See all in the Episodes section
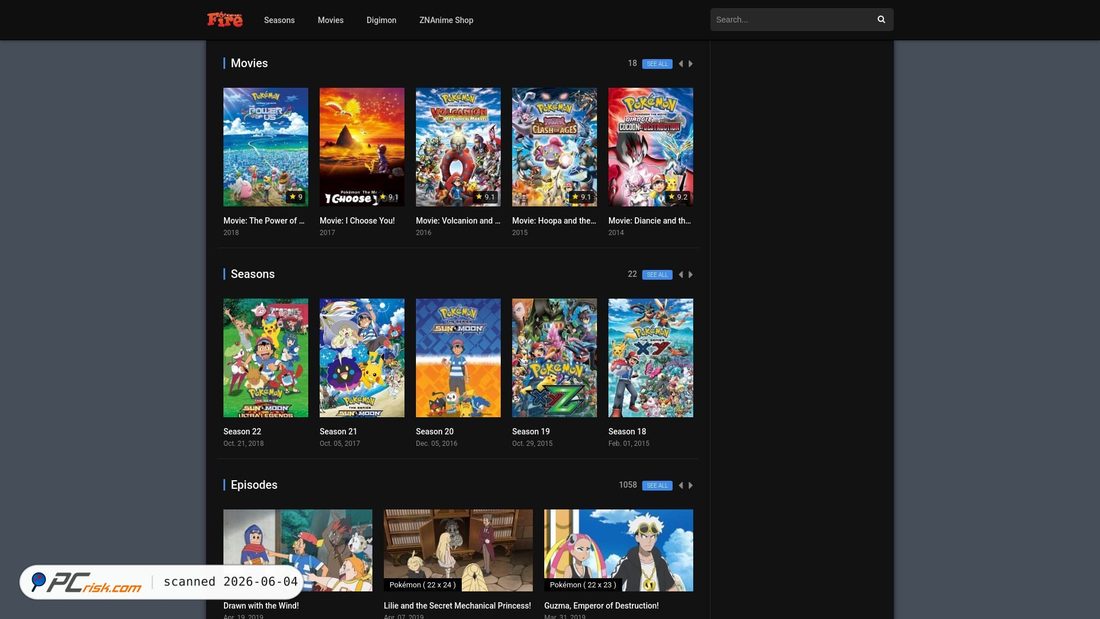This screenshot has width=1100, height=619. coord(657,486)
